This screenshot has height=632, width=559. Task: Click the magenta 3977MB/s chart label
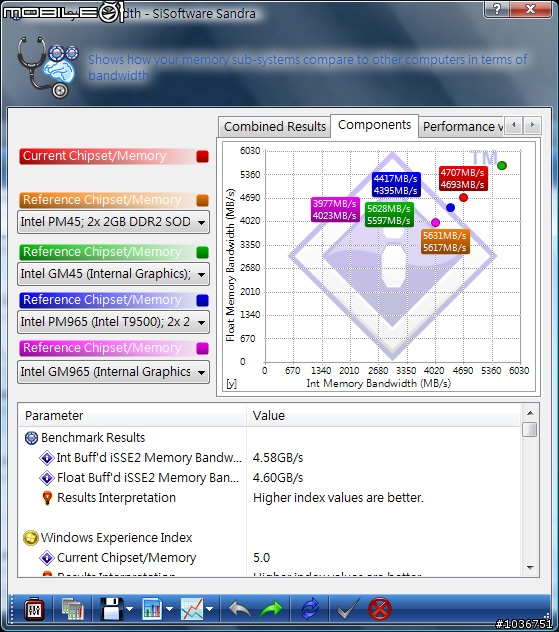335,210
